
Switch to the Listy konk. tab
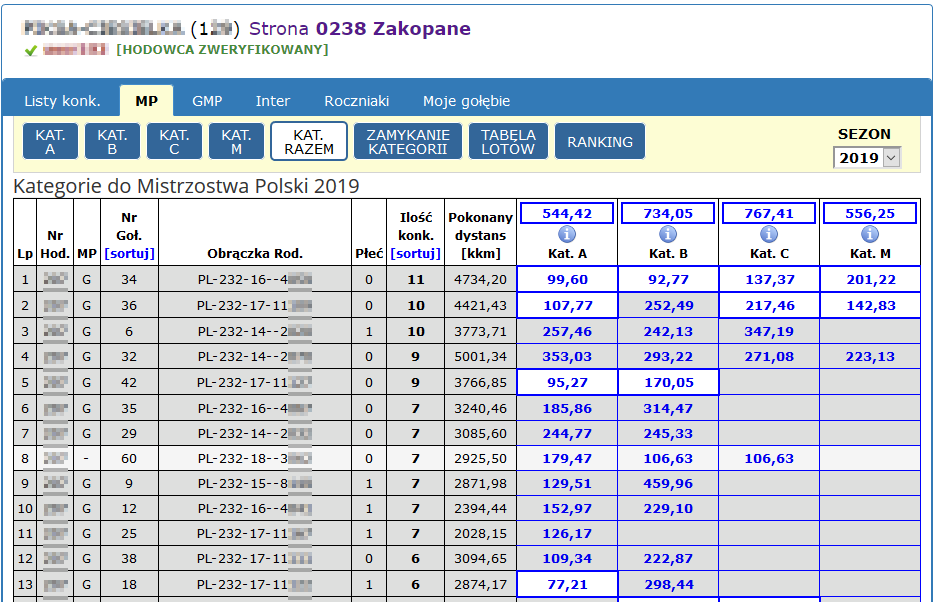pos(62,101)
